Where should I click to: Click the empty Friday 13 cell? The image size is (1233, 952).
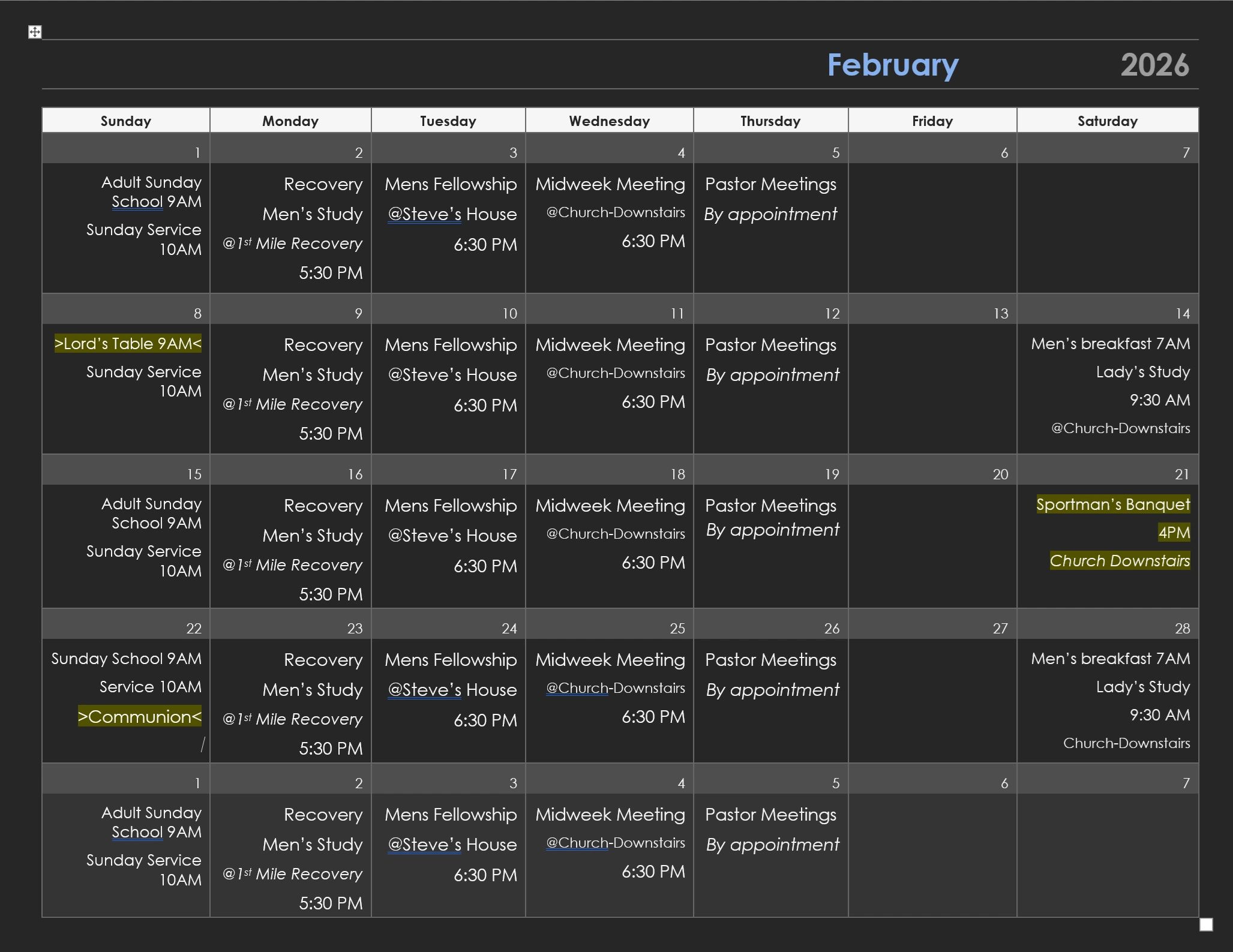pos(932,388)
